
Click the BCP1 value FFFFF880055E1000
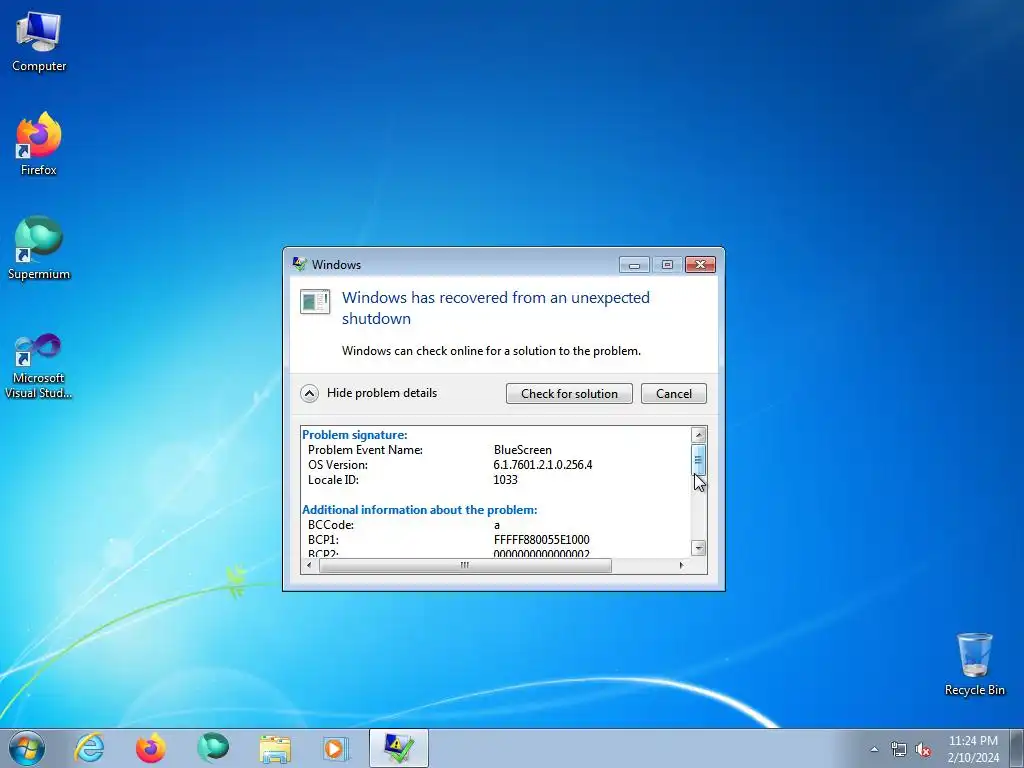[541, 540]
